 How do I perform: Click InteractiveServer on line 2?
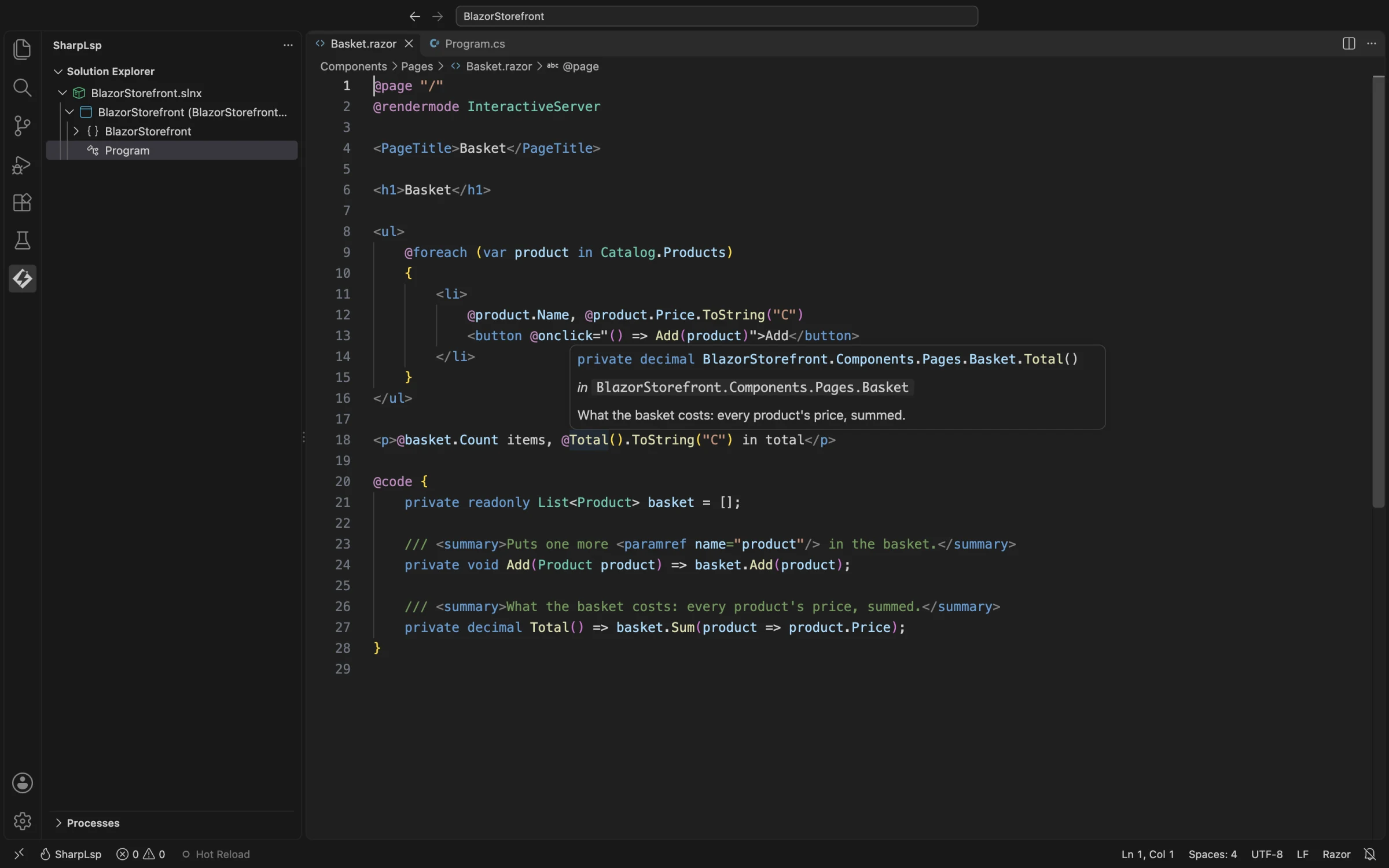[534, 106]
